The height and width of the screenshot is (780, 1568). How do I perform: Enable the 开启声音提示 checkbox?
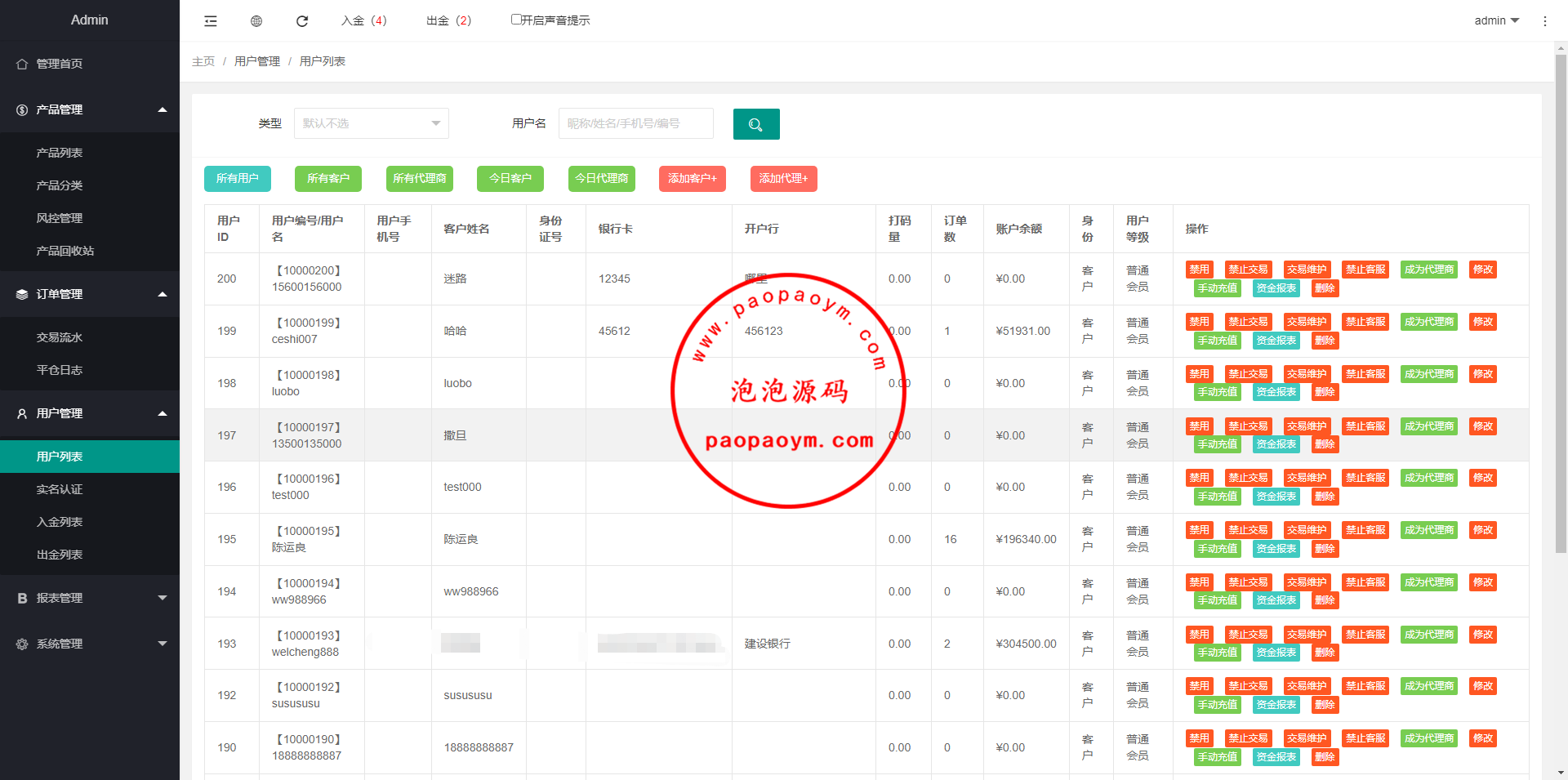pyautogui.click(x=516, y=20)
